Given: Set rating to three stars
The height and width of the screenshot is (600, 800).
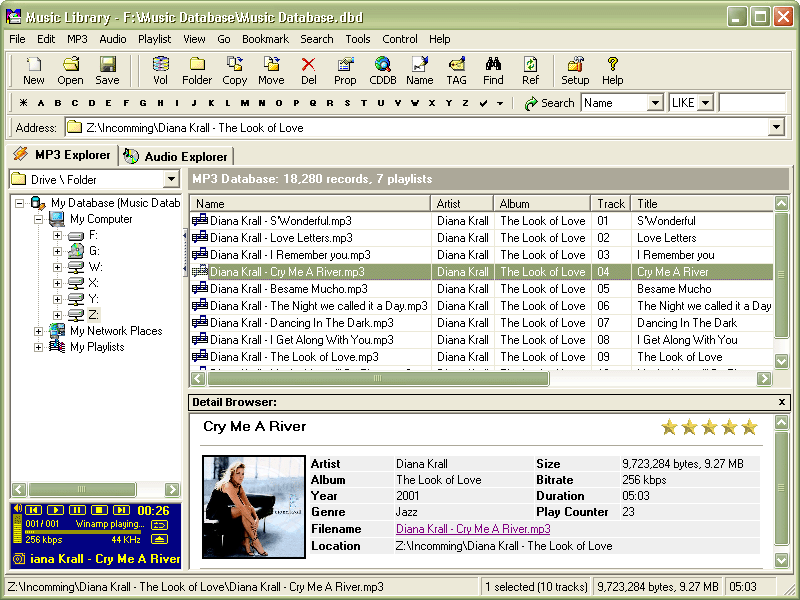Looking at the screenshot, I should (709, 427).
